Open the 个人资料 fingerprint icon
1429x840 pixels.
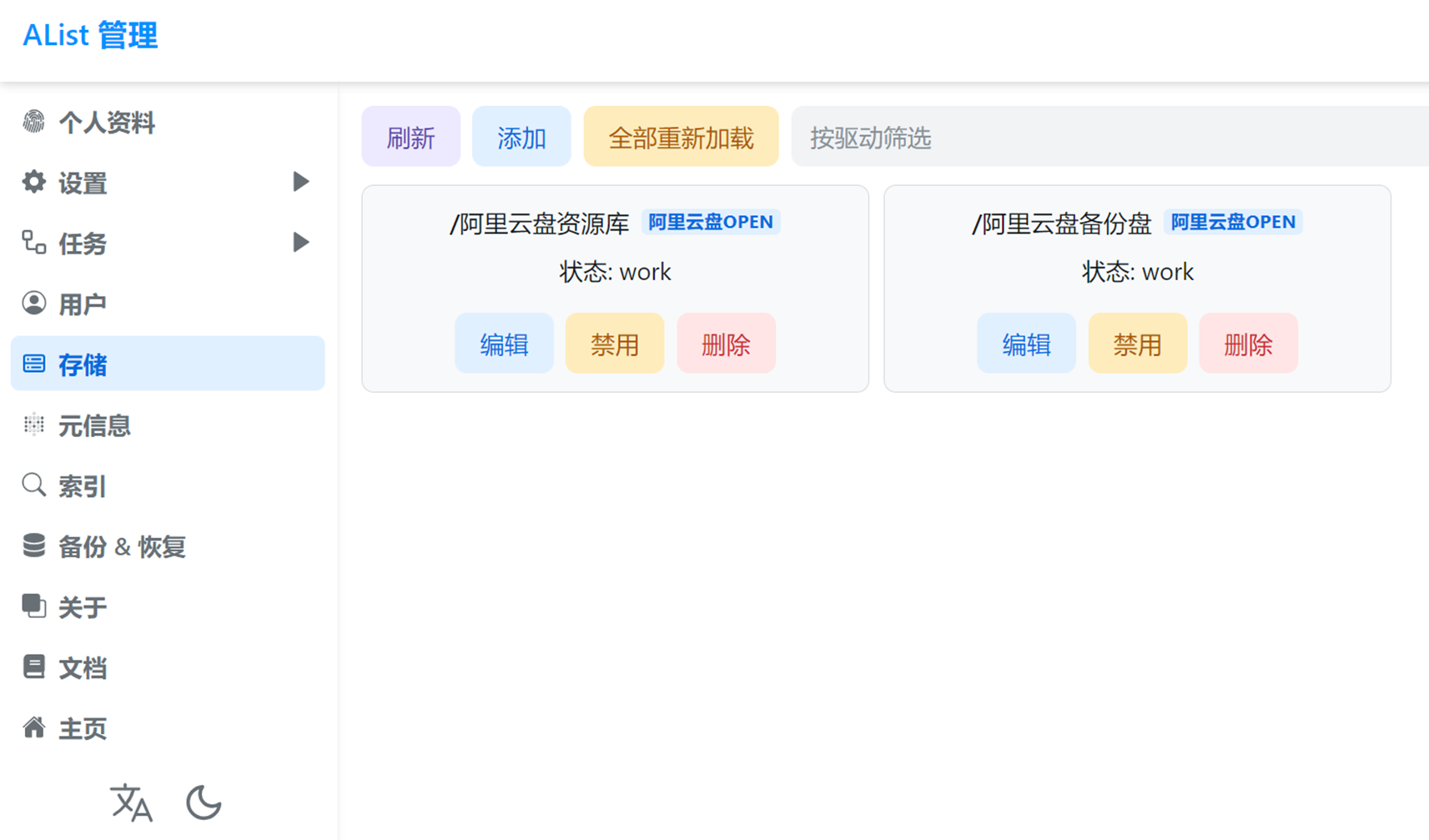point(33,123)
